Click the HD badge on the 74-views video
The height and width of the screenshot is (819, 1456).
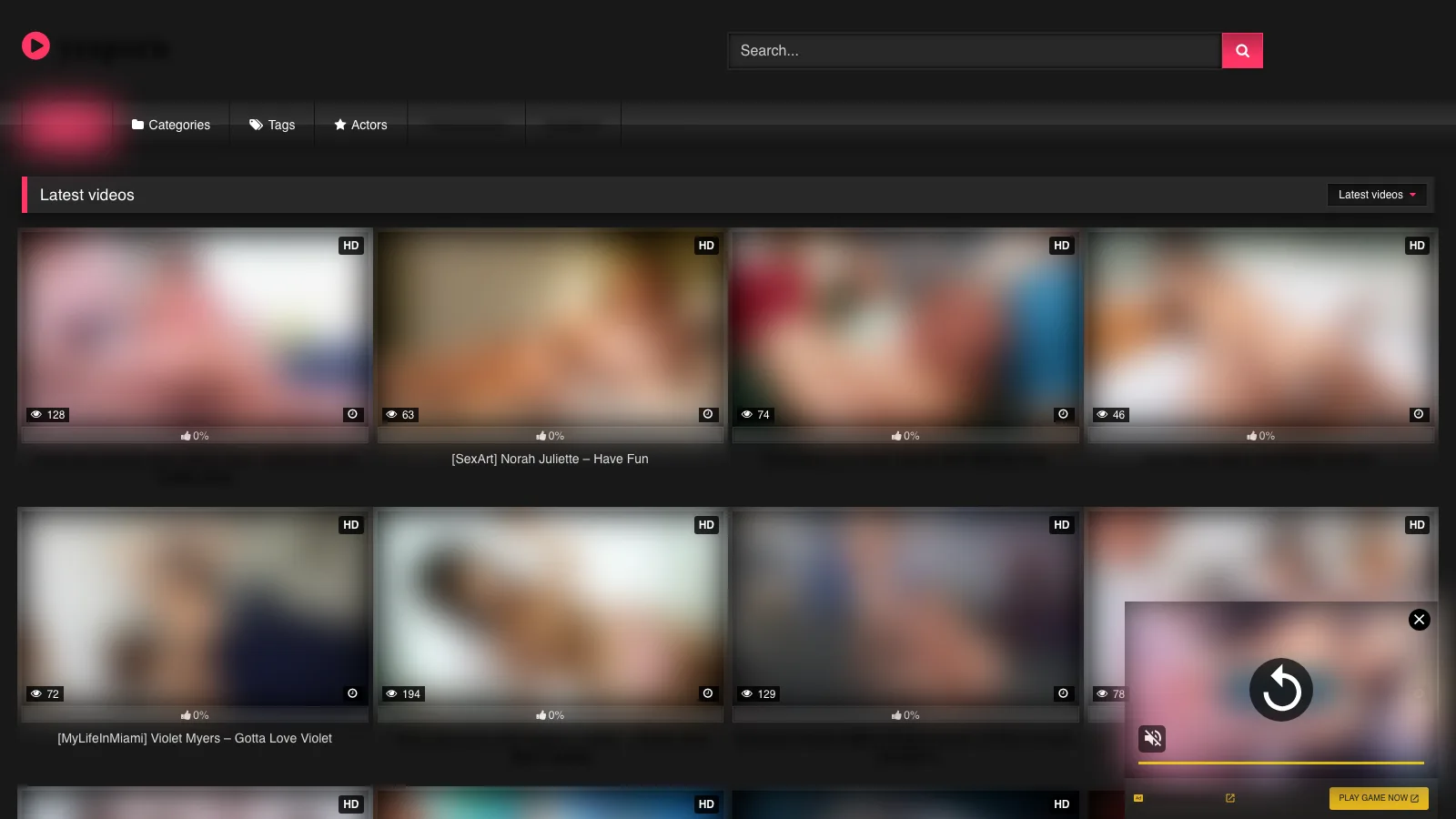click(1062, 246)
